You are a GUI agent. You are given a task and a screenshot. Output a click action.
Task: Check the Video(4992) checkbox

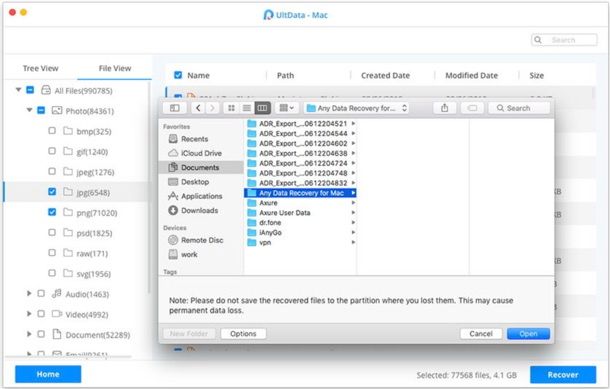41,314
